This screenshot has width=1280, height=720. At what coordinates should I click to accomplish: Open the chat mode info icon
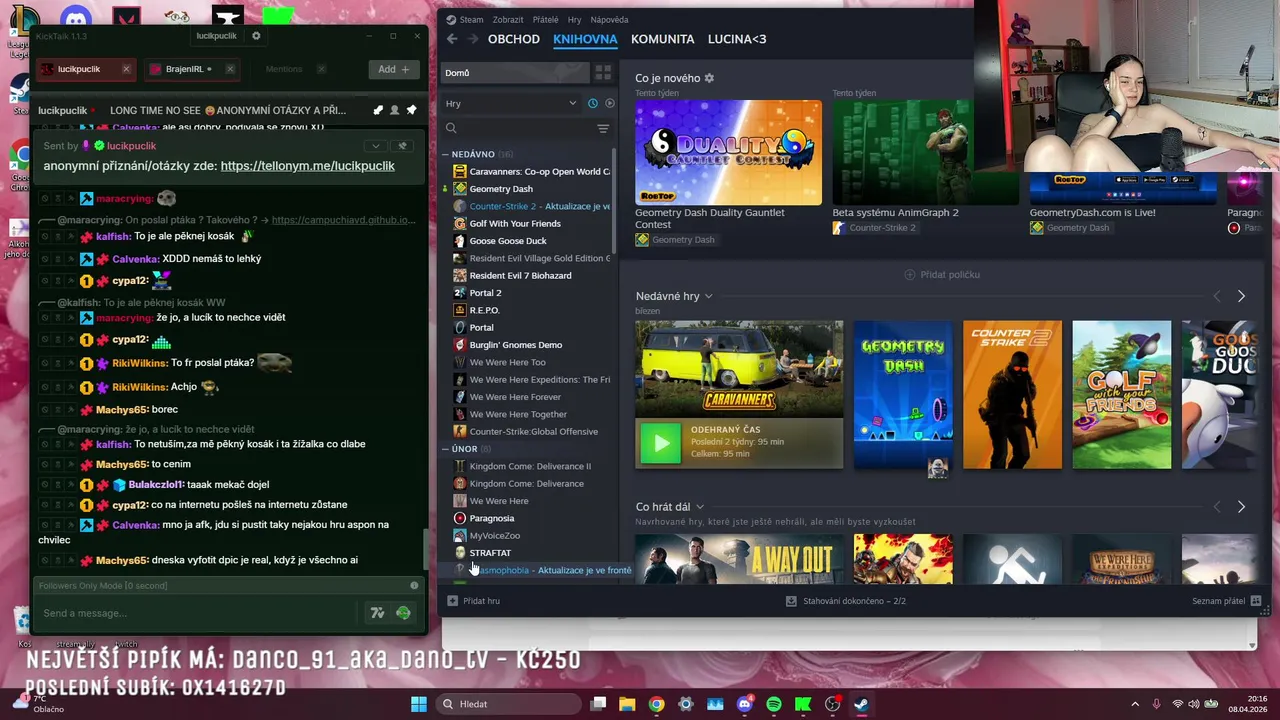tap(414, 585)
